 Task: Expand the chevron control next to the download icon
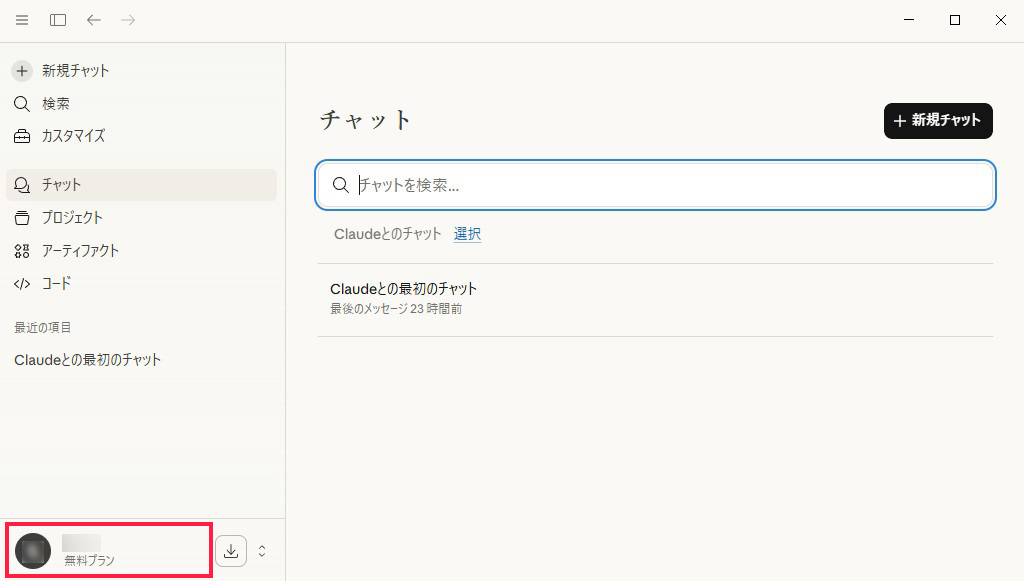click(262, 550)
